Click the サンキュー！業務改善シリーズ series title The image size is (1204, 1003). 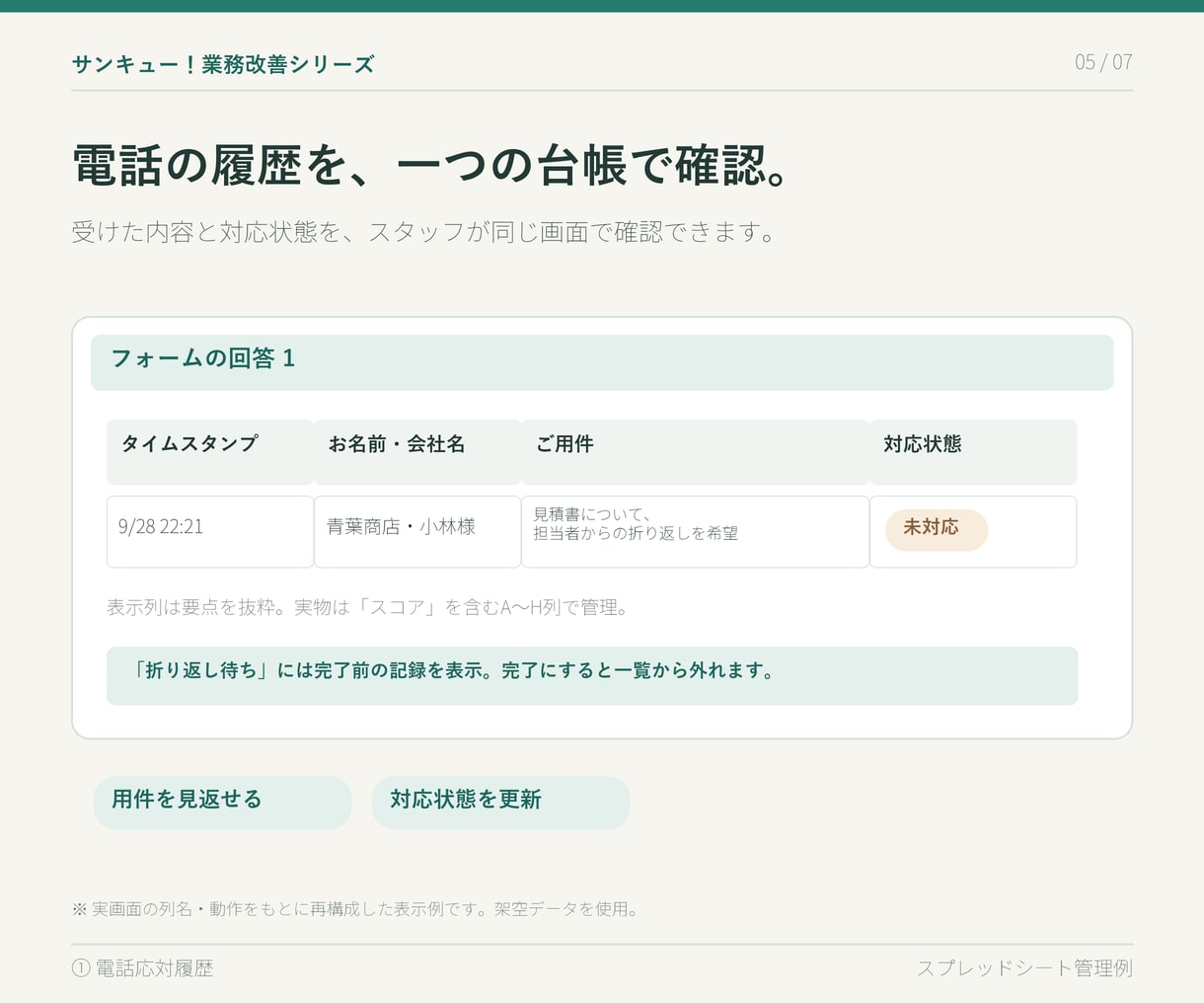pyautogui.click(x=223, y=64)
